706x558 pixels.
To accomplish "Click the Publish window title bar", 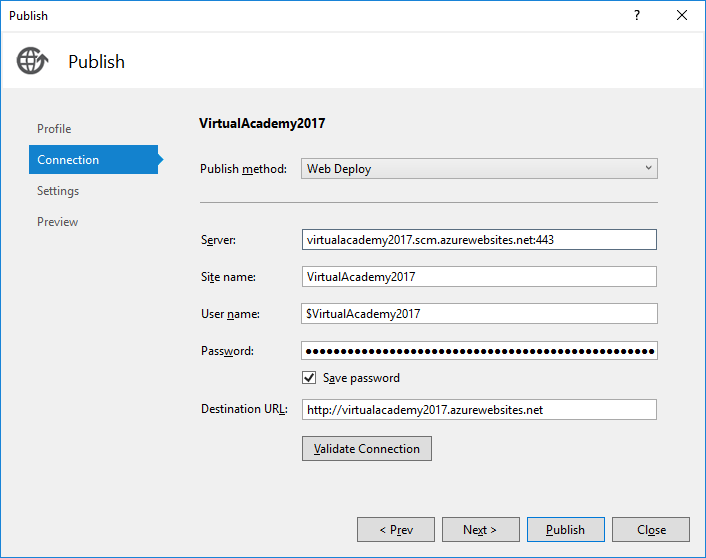I will (x=300, y=16).
